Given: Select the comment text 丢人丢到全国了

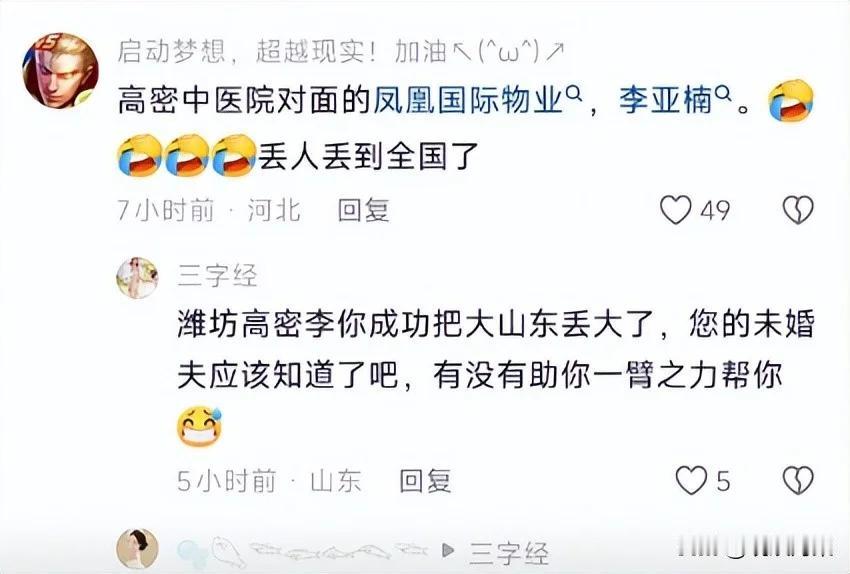Looking at the screenshot, I should click(x=369, y=156).
